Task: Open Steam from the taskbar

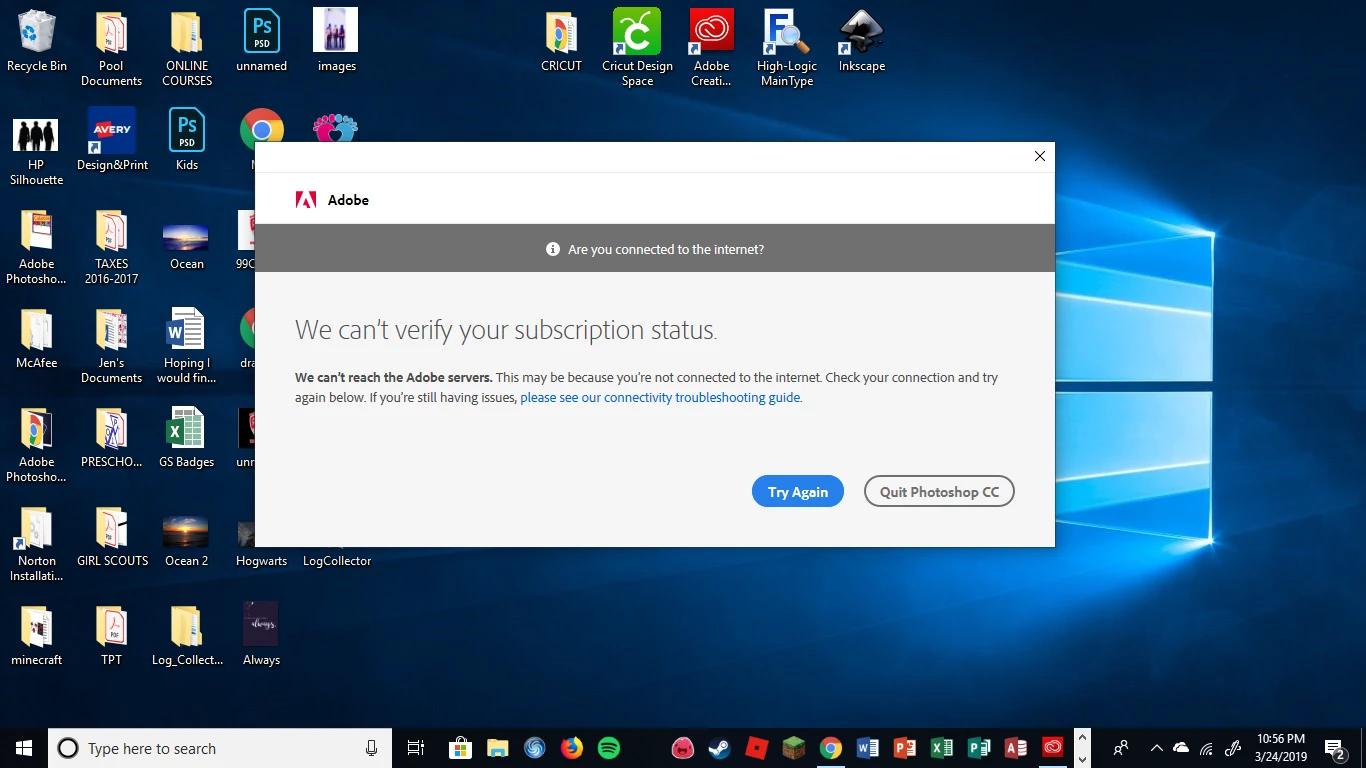Action: [x=719, y=748]
